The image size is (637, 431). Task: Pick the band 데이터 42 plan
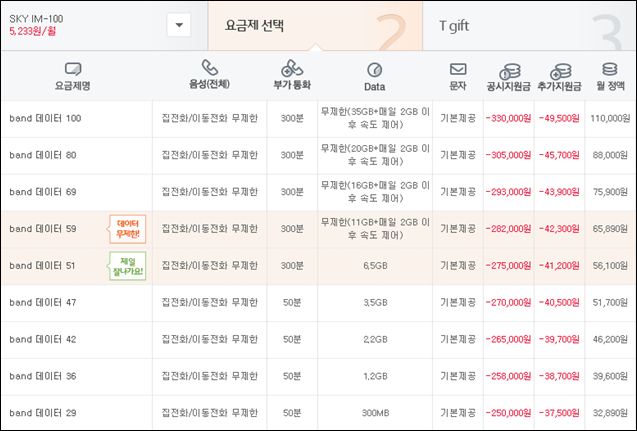point(318,340)
